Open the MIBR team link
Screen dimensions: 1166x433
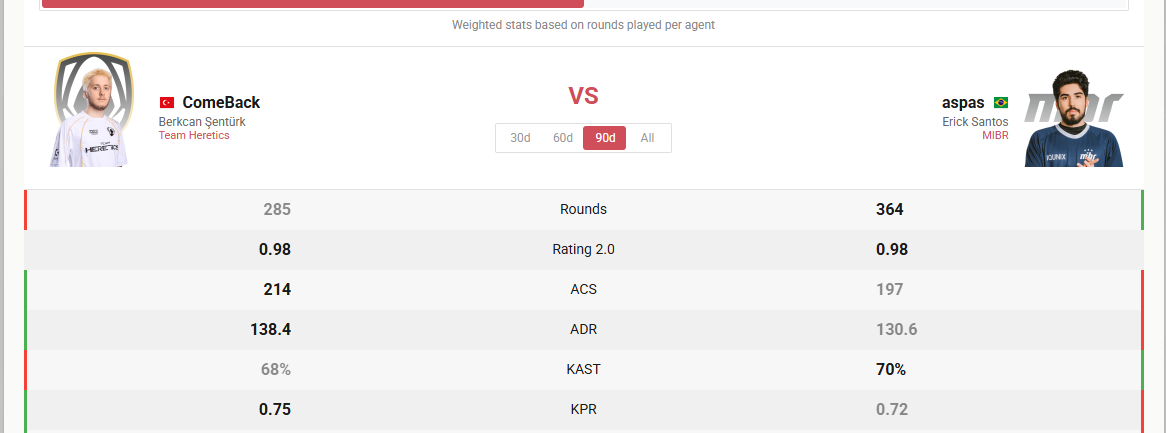click(x=996, y=135)
